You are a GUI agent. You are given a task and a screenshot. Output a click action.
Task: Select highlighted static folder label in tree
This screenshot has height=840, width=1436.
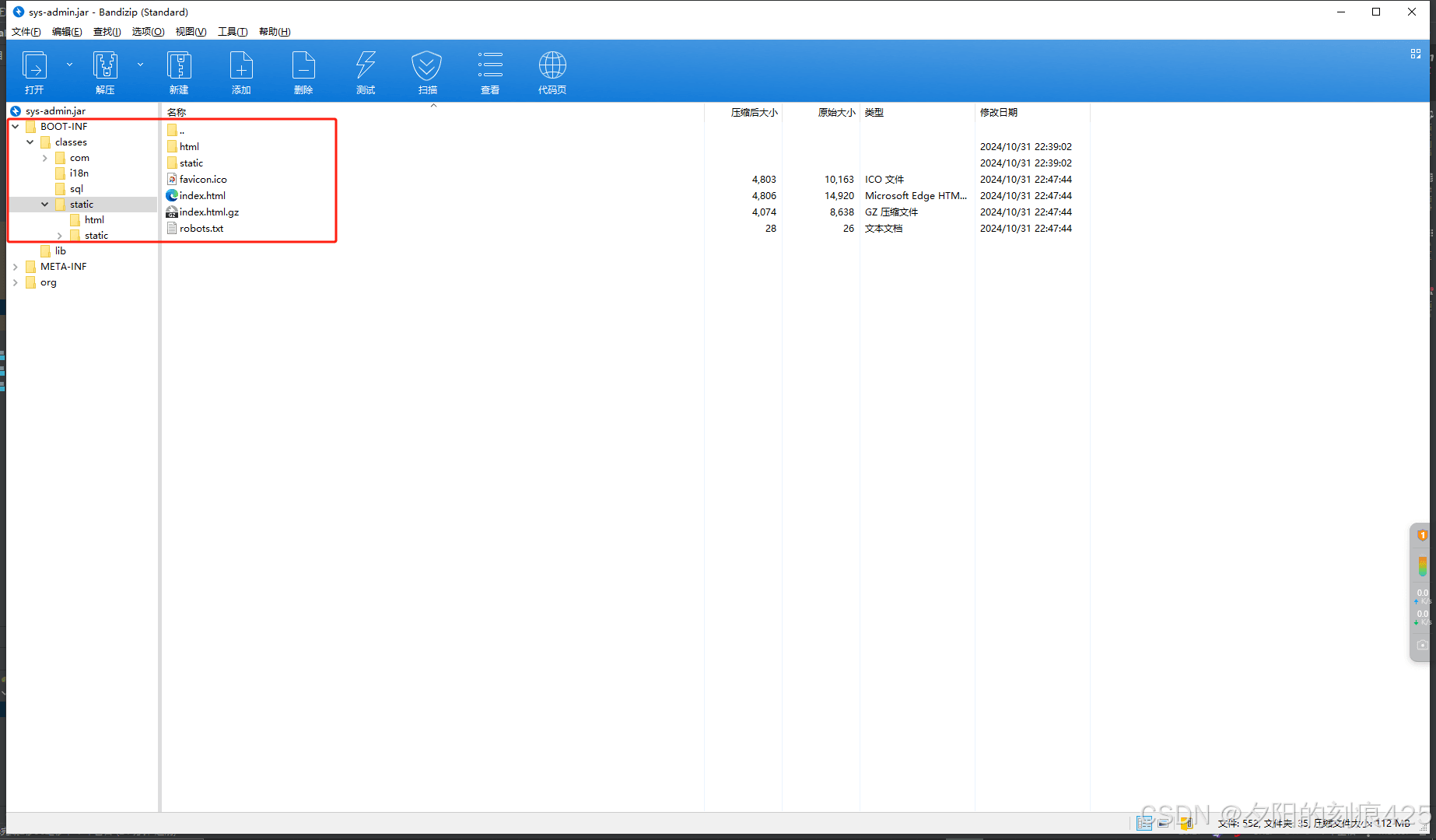point(82,204)
